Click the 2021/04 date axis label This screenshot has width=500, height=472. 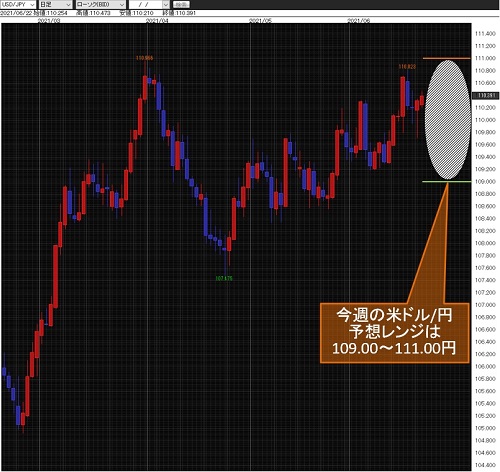[157, 20]
